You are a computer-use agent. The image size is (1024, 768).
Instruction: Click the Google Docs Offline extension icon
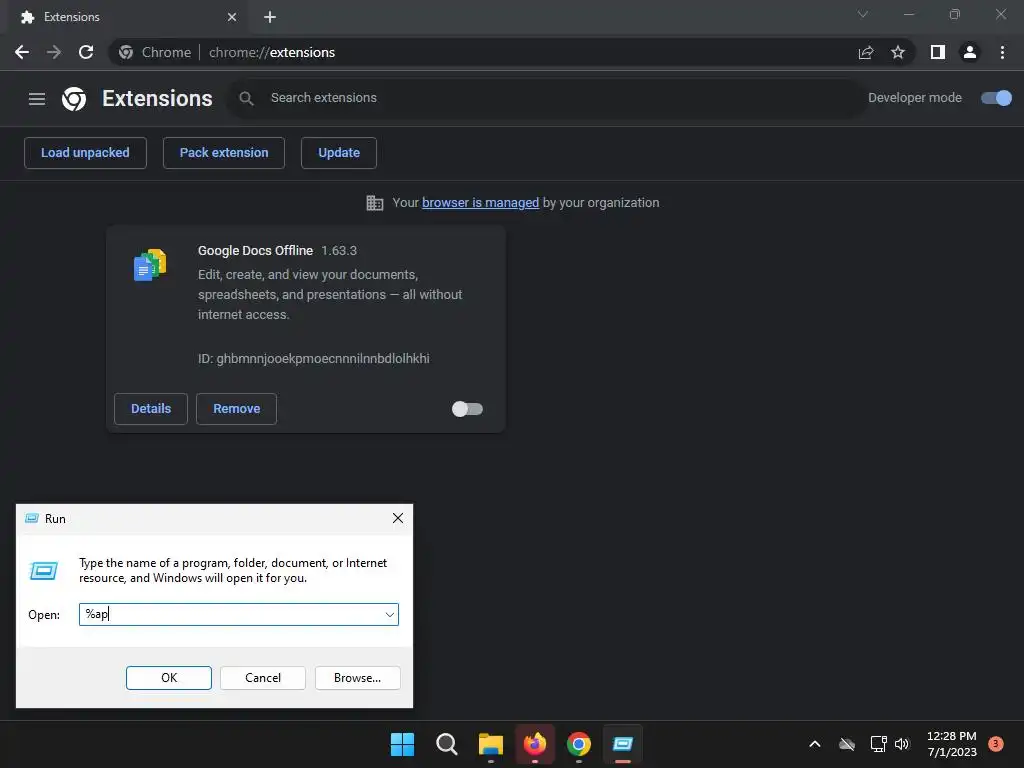pos(150,264)
